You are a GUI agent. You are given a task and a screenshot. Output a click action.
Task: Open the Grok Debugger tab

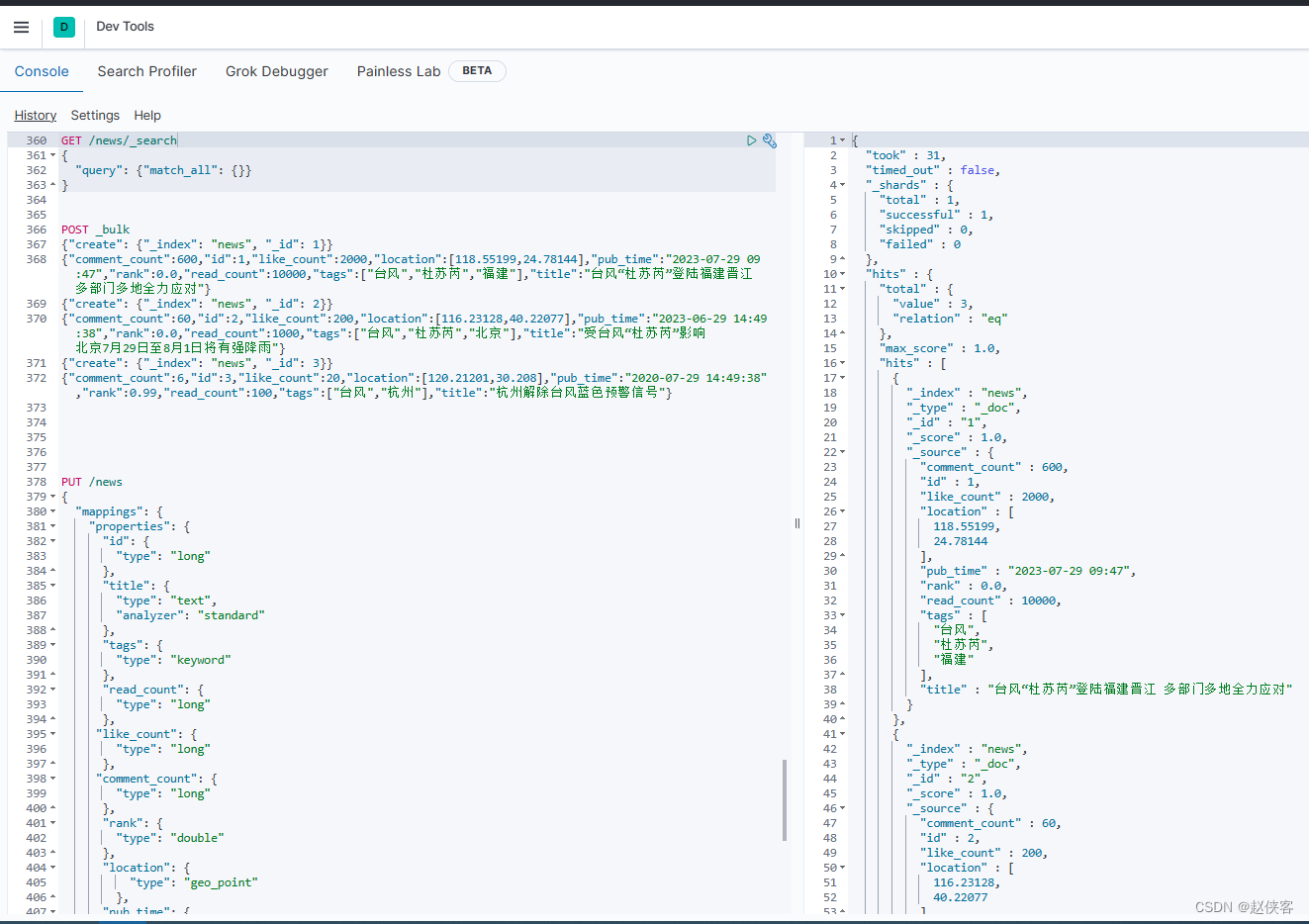click(277, 71)
